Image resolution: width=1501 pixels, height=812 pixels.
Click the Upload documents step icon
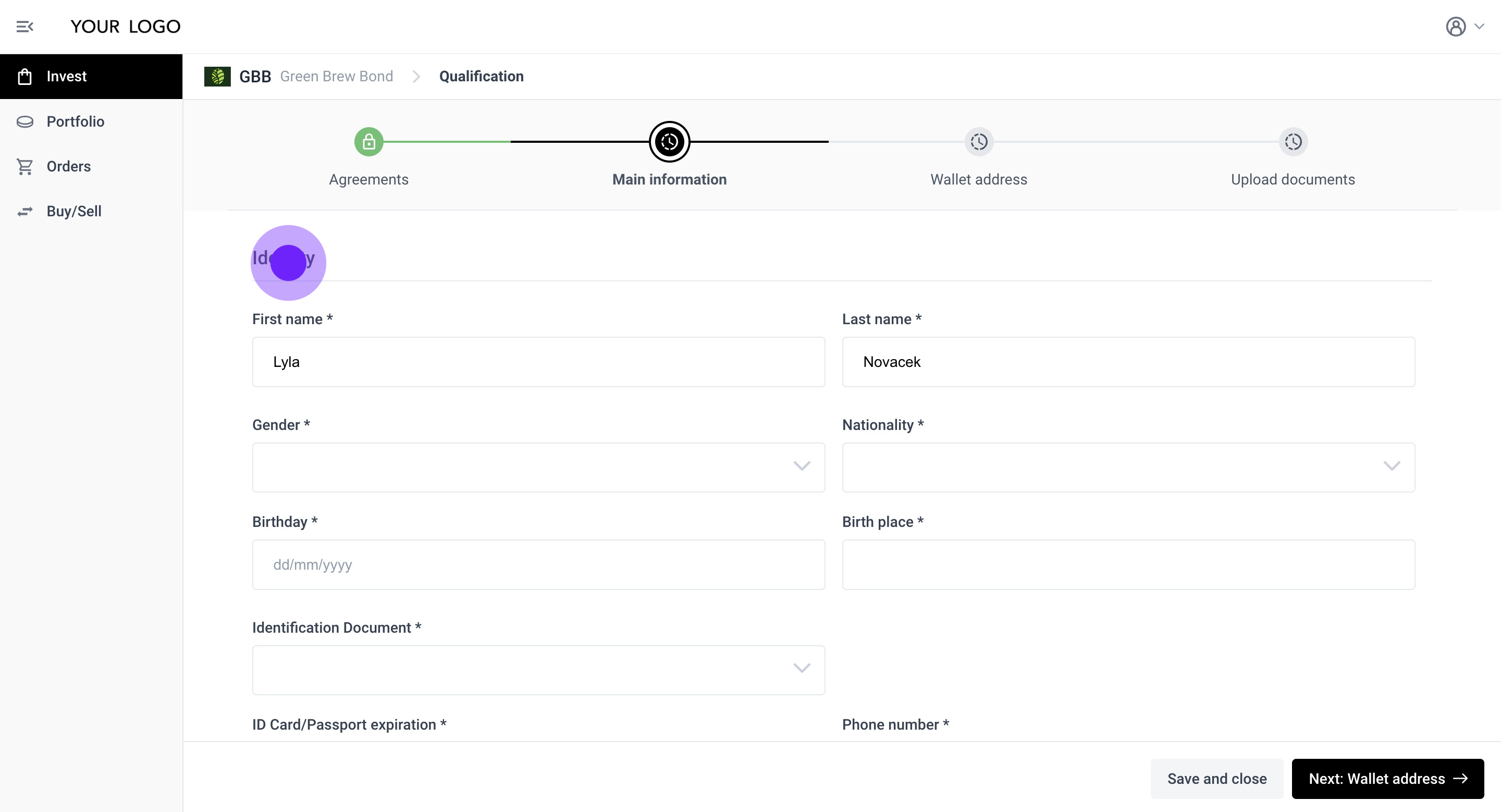point(1293,142)
